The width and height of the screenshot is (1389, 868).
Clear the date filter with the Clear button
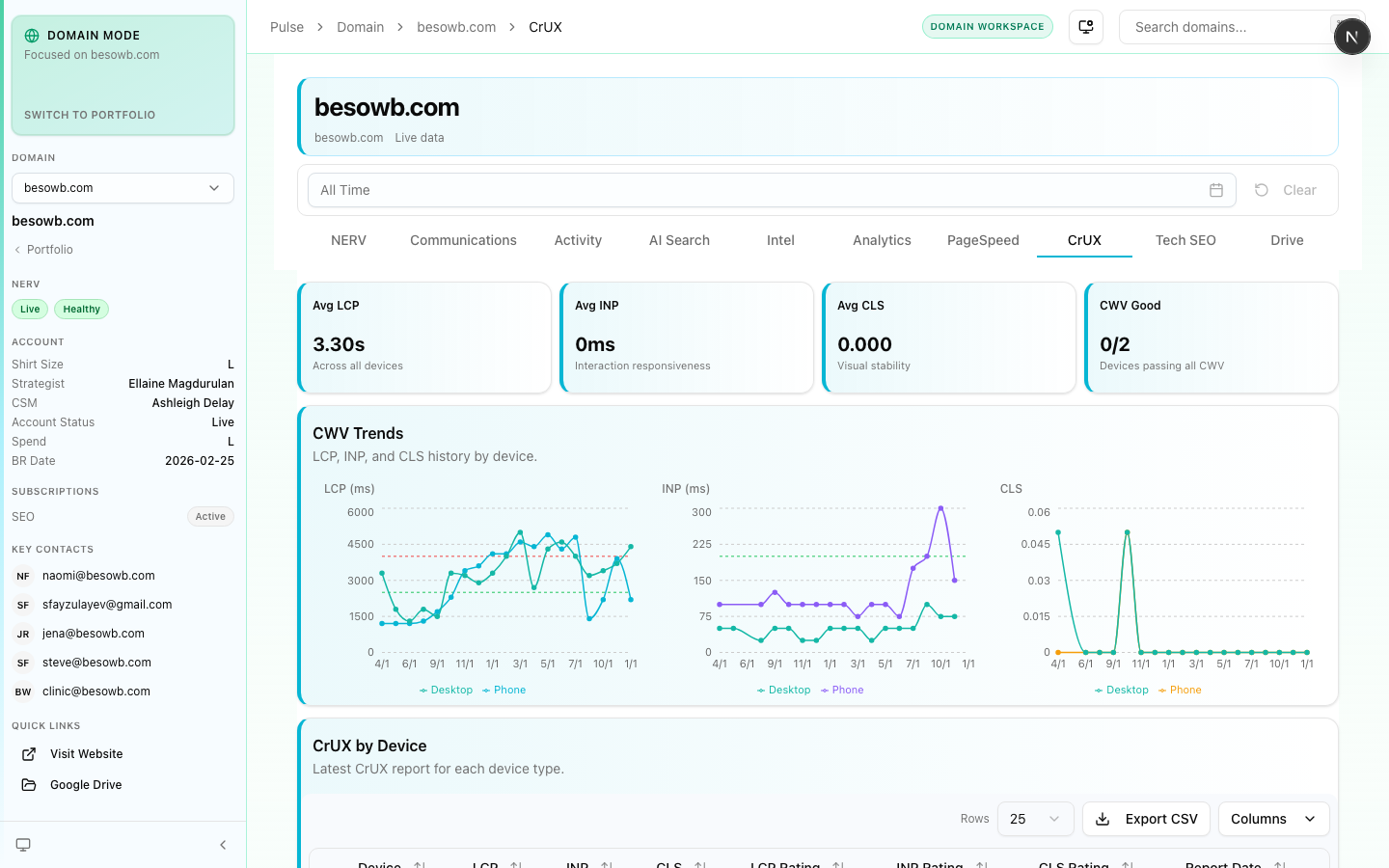point(1286,190)
